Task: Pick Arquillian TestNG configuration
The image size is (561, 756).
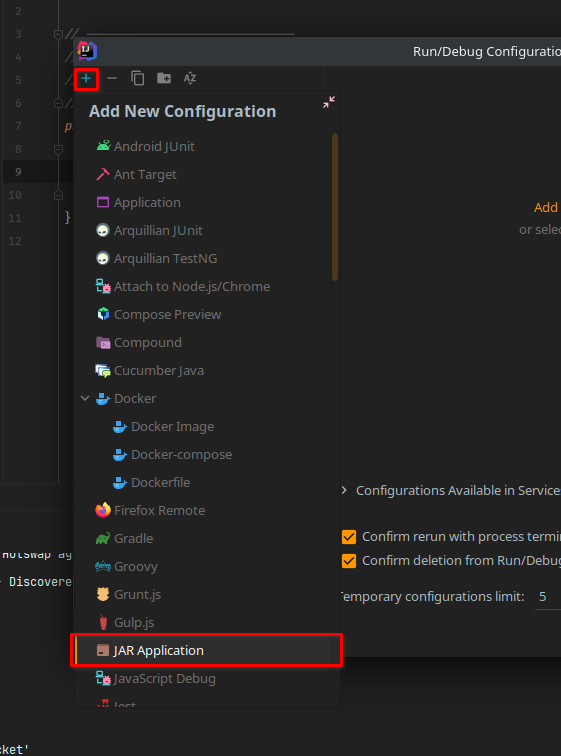Action: (207, 258)
